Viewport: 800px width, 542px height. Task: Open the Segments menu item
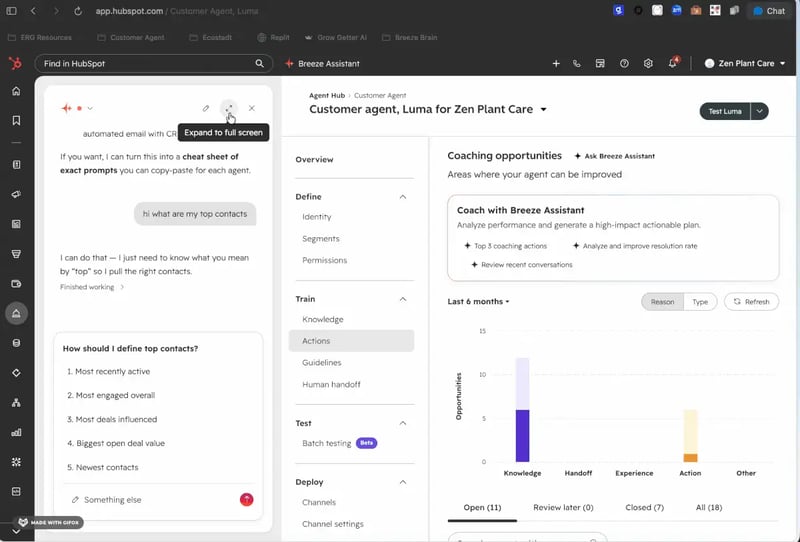320,238
